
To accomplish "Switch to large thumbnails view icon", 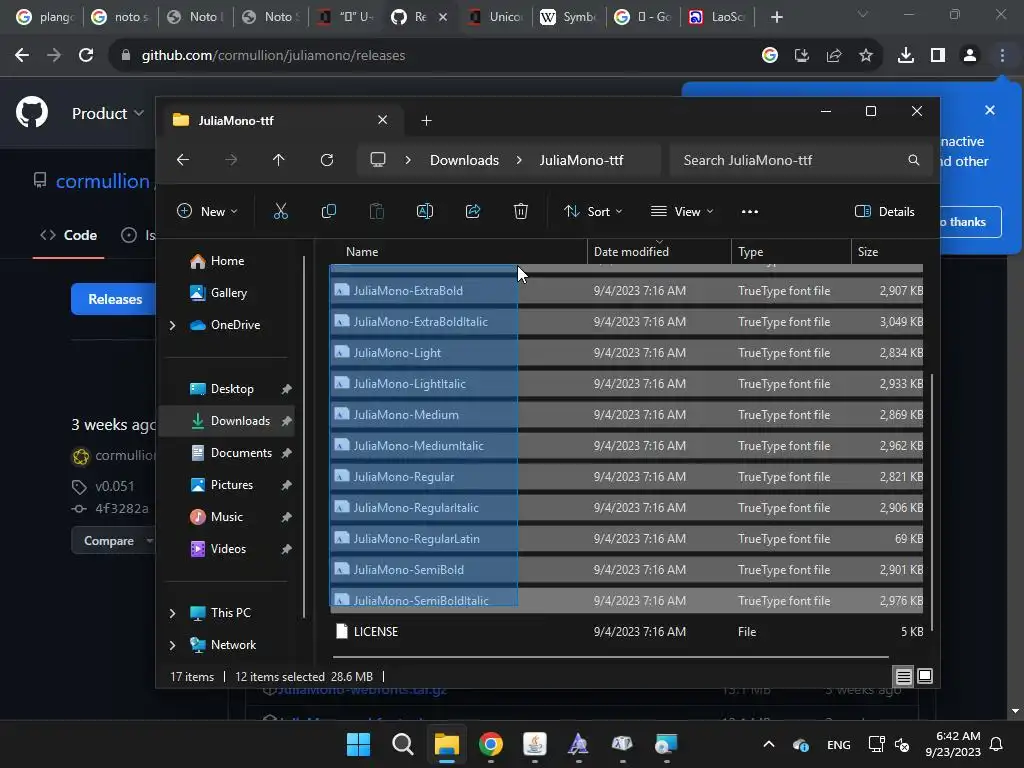I will click(x=925, y=676).
